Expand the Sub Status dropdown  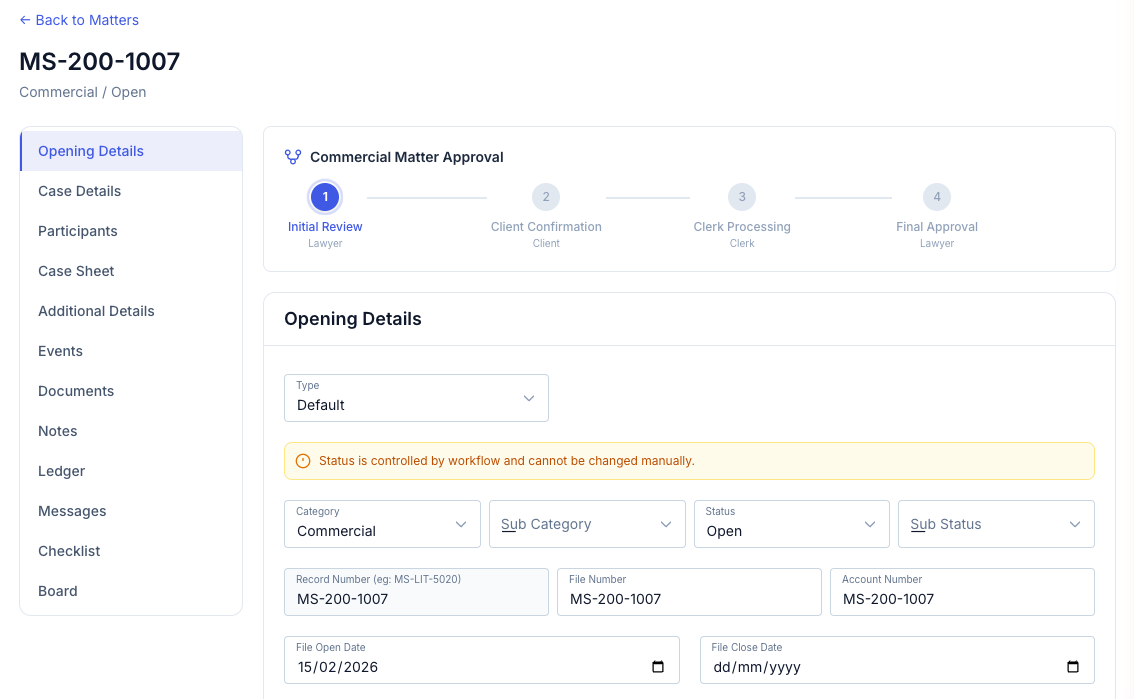(x=996, y=524)
